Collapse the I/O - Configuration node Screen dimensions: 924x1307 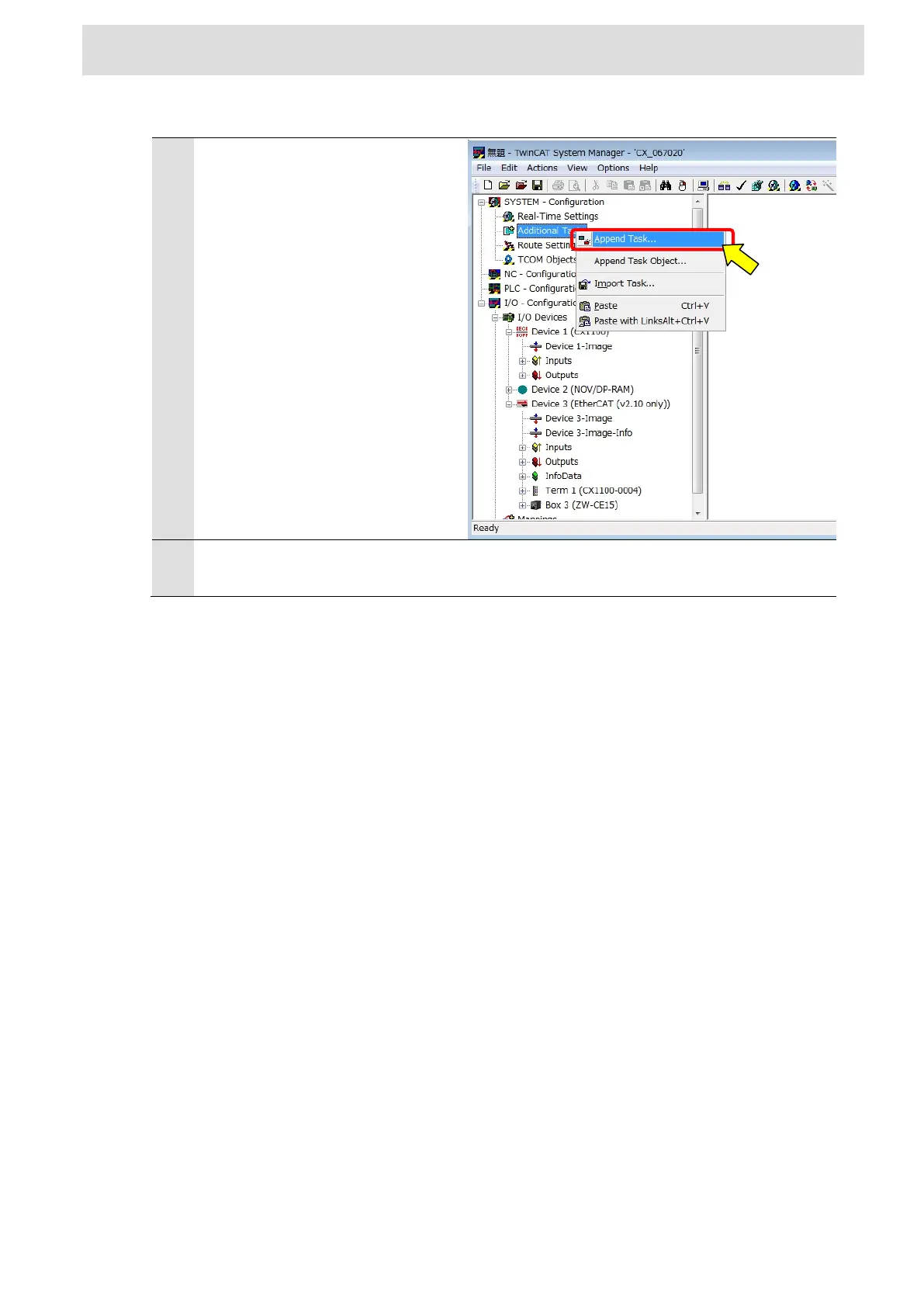pyautogui.click(x=481, y=303)
